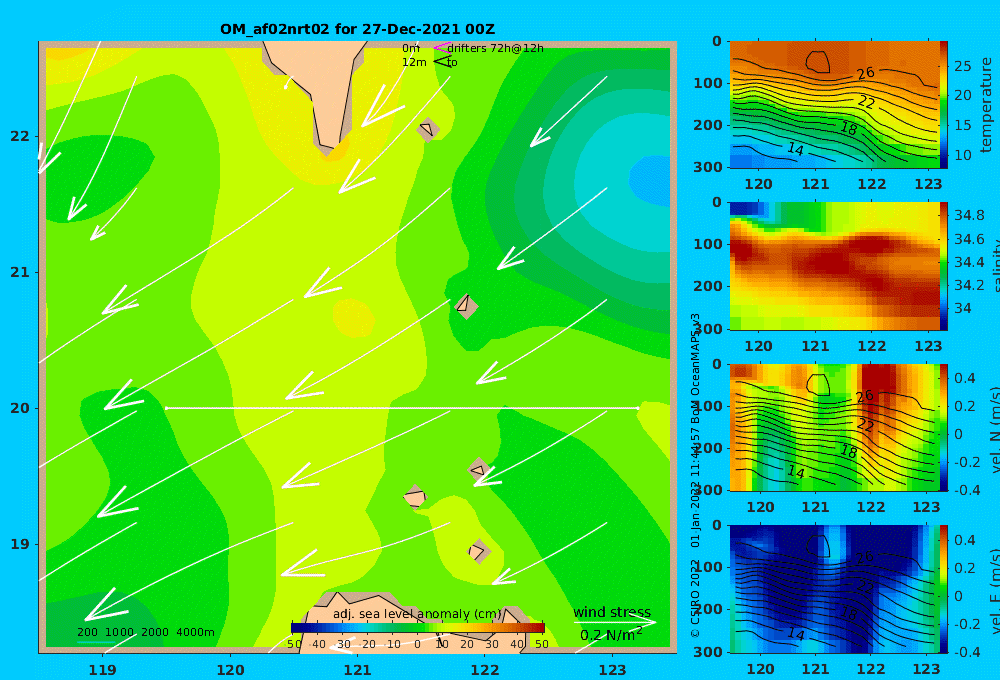Image resolution: width=1000 pixels, height=680 pixels.
Task: Click the map title OM_af02nrt02 for 27-Dec-2021 00Z
Action: (357, 29)
